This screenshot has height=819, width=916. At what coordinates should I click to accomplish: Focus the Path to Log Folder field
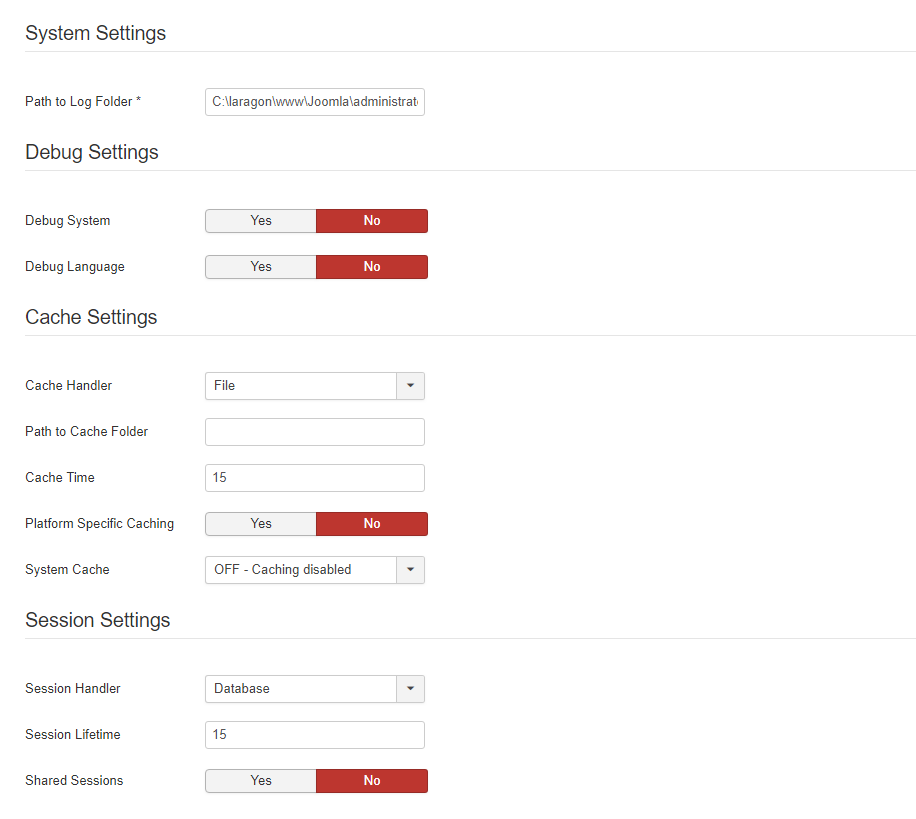(315, 102)
